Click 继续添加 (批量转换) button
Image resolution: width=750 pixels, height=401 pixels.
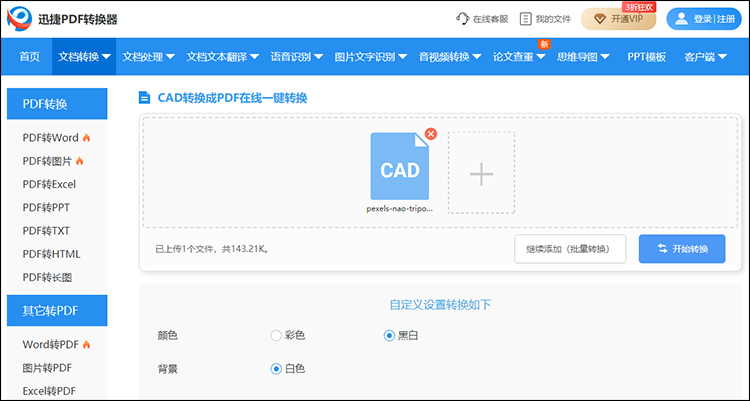570,249
